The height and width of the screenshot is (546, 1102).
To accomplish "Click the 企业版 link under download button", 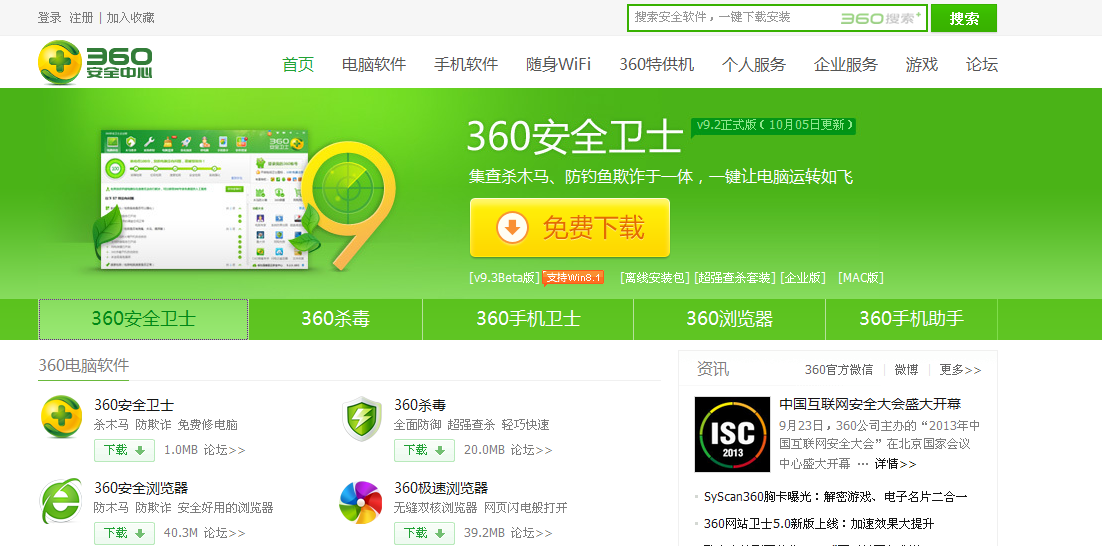I will point(803,278).
